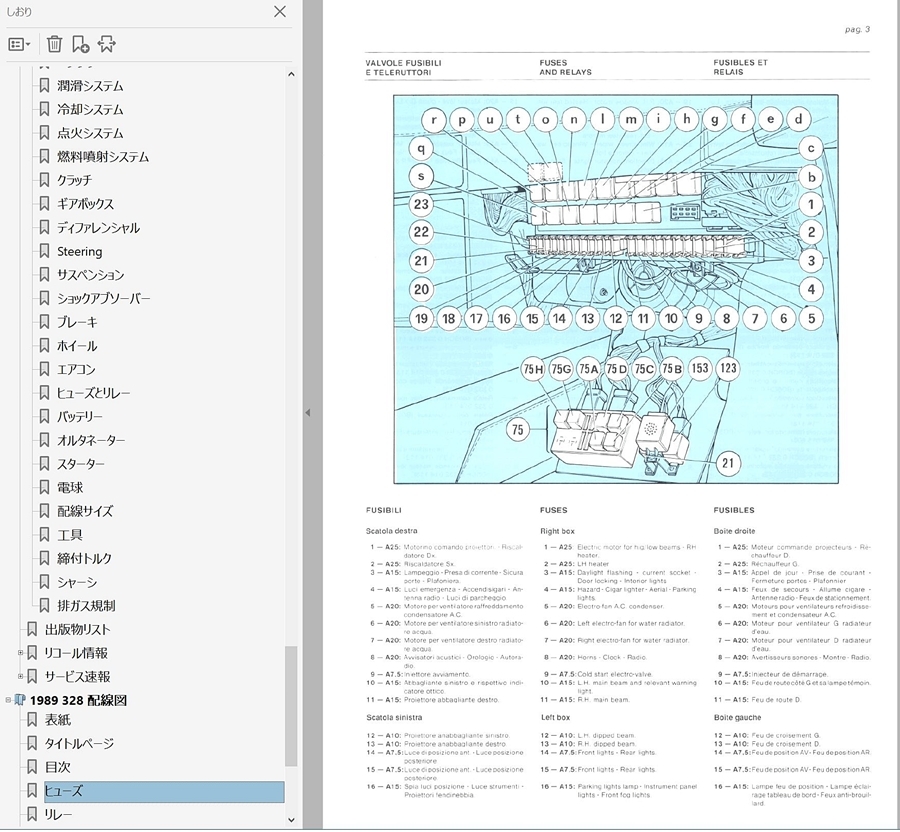Click the 'Scatola destra' section heading
The image size is (900, 832).
coord(391,531)
